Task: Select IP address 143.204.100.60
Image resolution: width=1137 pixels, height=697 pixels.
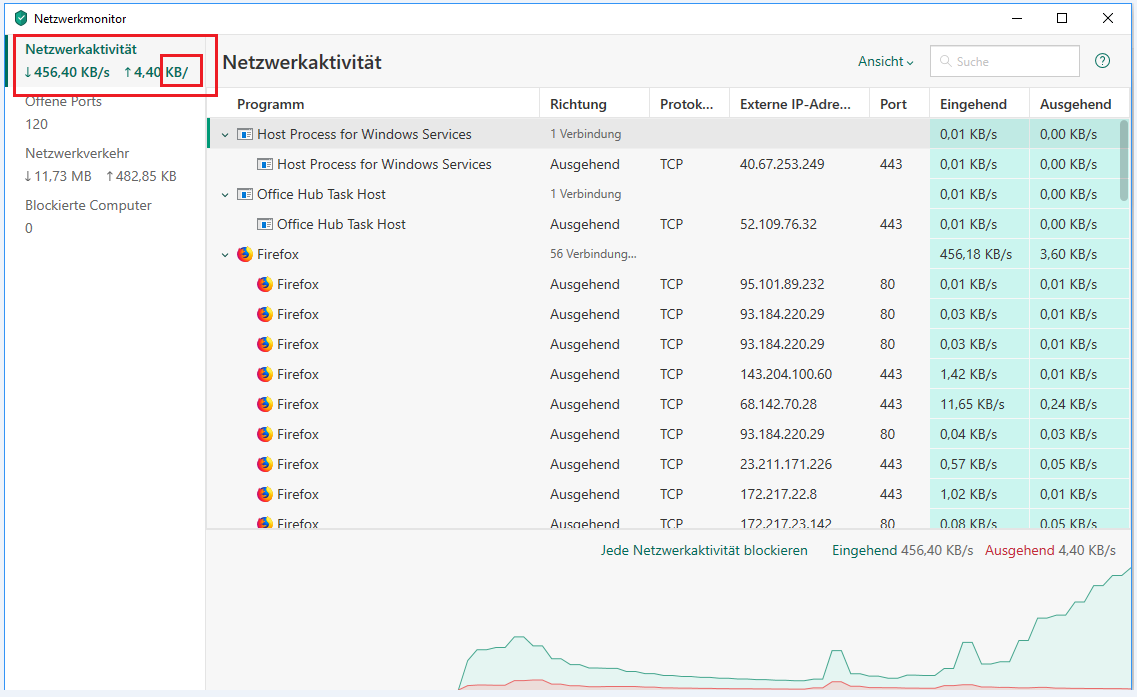Action: [x=785, y=374]
